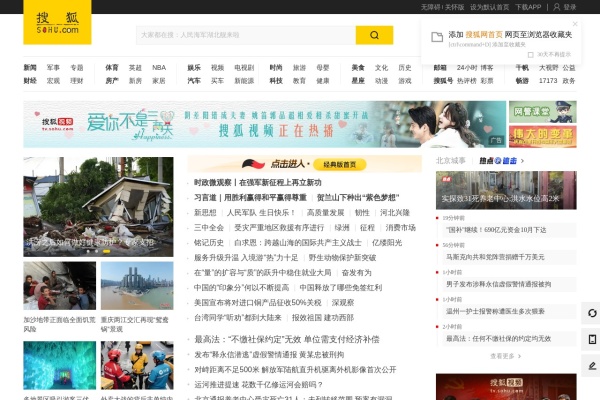Select the active yellow carousel indicator
Screen dimensions: 600x400
107,251
